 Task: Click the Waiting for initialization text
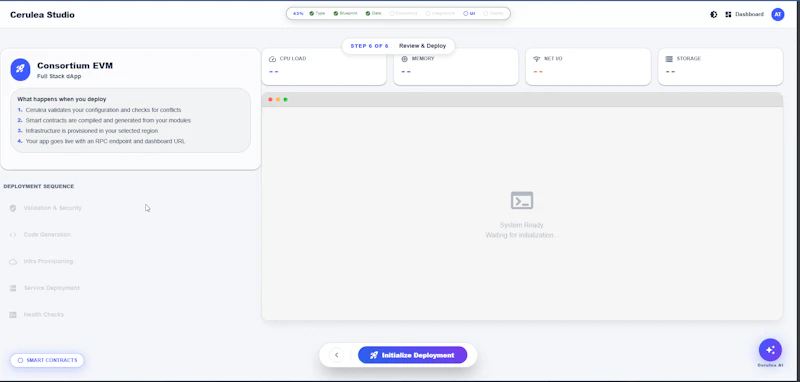(x=522, y=235)
